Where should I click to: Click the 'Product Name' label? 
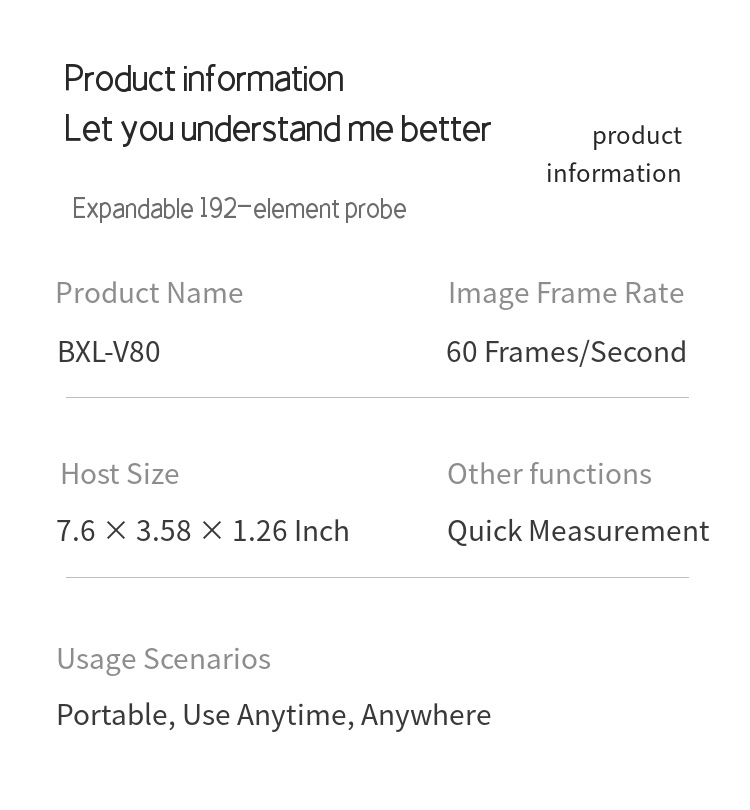[x=149, y=293]
